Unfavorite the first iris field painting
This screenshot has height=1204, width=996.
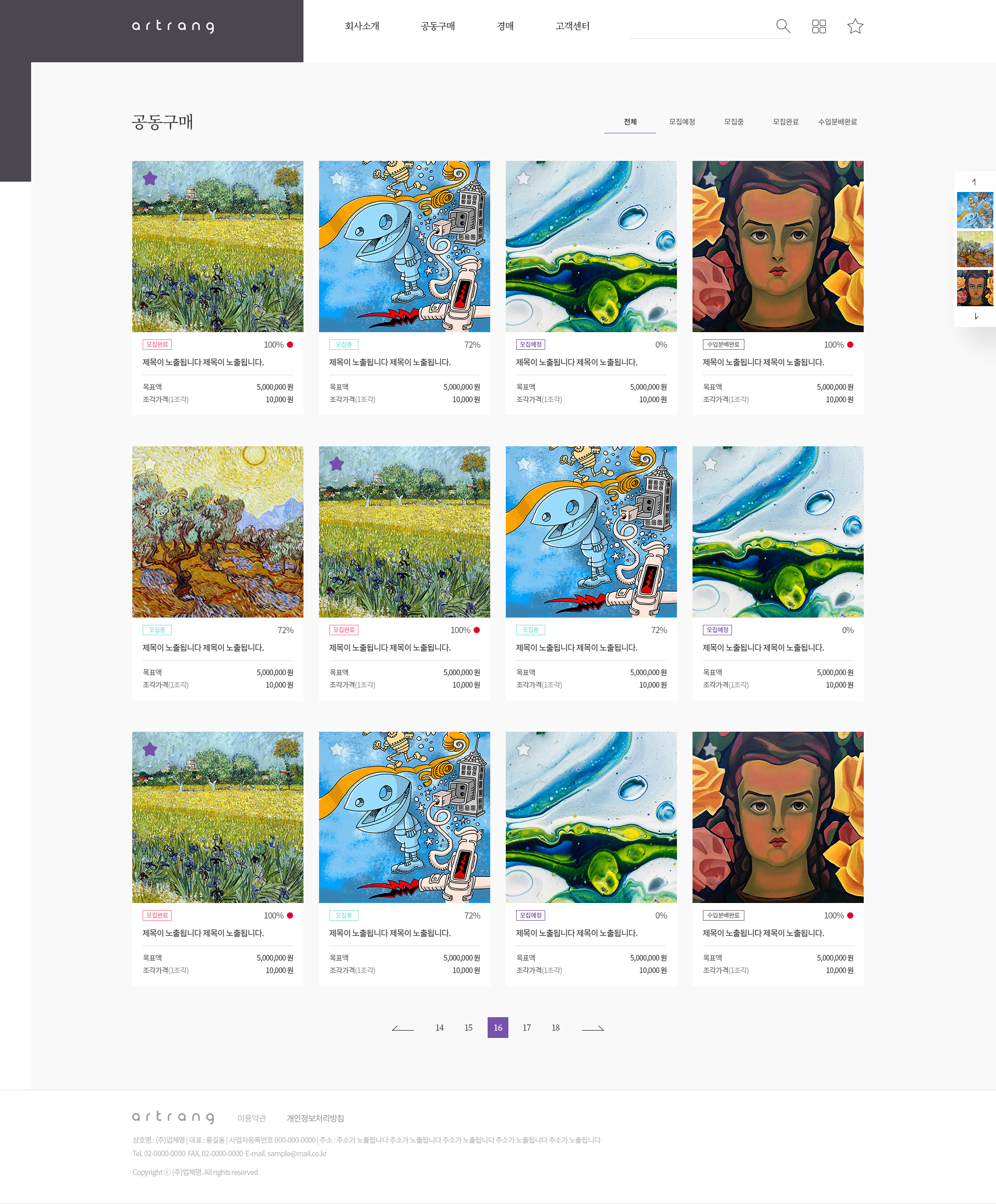150,179
